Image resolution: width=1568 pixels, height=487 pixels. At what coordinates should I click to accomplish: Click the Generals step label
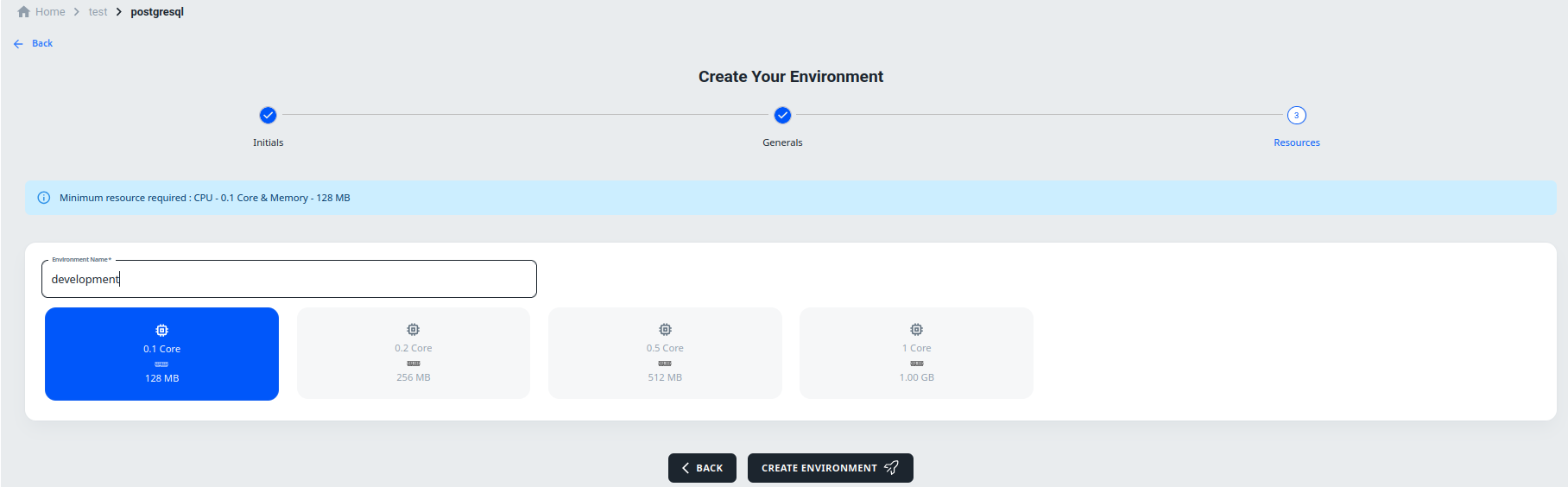coord(782,142)
